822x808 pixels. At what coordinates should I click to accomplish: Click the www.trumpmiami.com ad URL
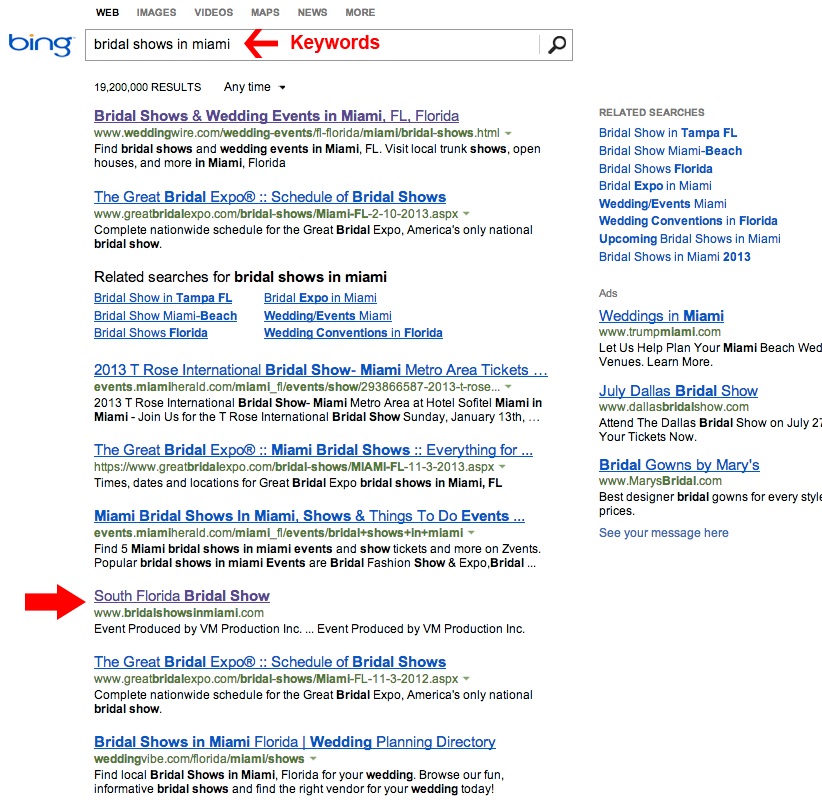[660, 332]
